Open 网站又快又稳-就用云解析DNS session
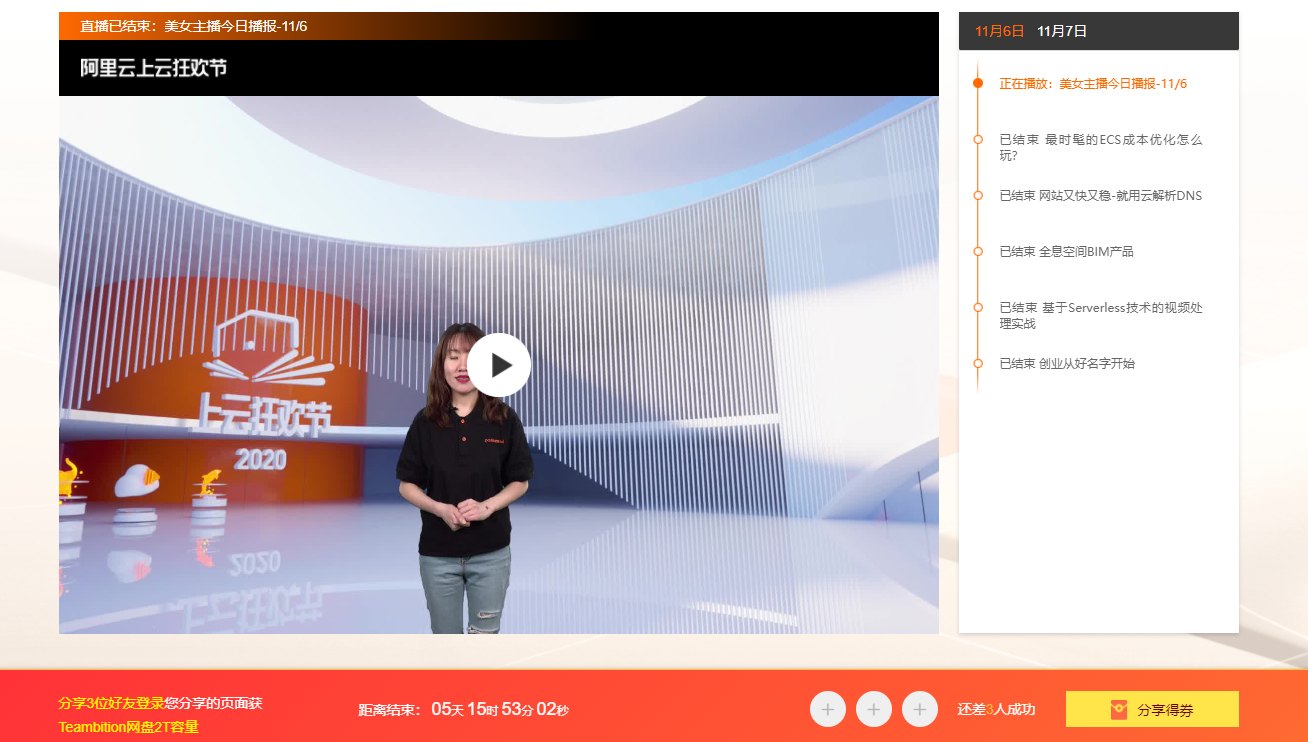Viewport: 1308px width, 742px height. (x=1101, y=196)
